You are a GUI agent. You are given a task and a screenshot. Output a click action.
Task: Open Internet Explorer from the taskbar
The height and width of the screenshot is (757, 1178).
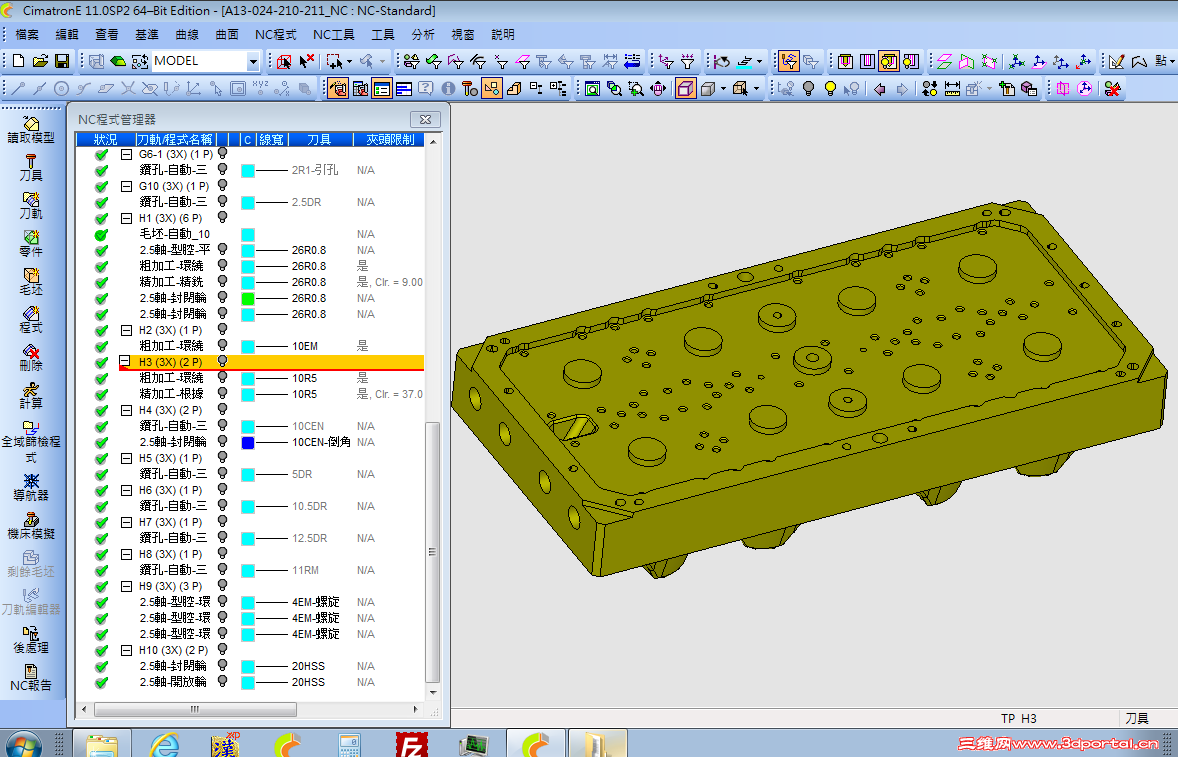[164, 746]
